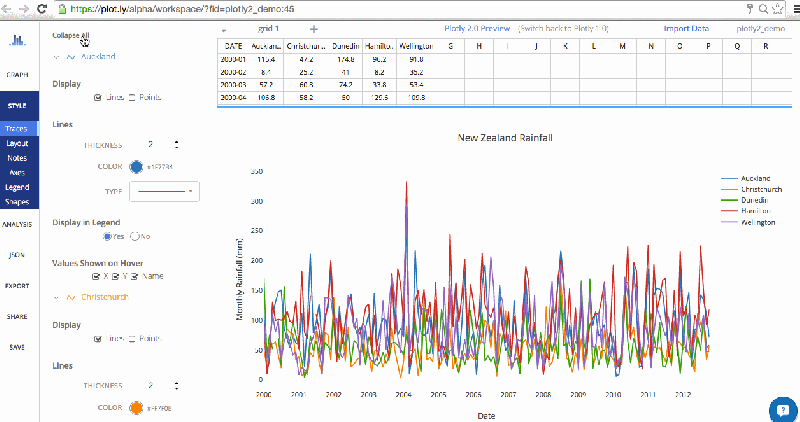Screen dimensions: 800x422
Task: Go back using the browser back arrow
Action: 7,9
